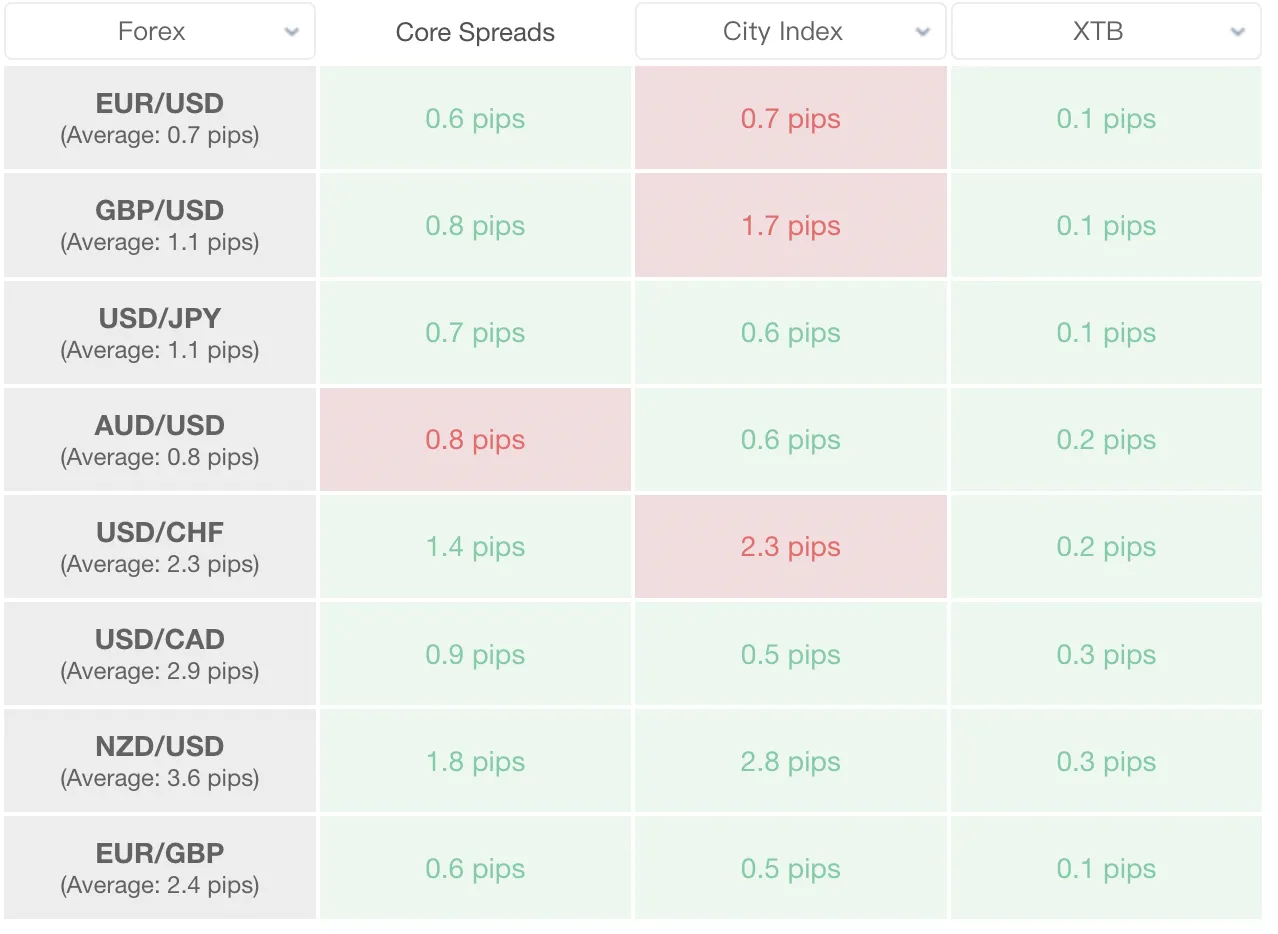The width and height of the screenshot is (1278, 934).
Task: Click the chevron arrow beside XTB
Action: coord(1238,32)
